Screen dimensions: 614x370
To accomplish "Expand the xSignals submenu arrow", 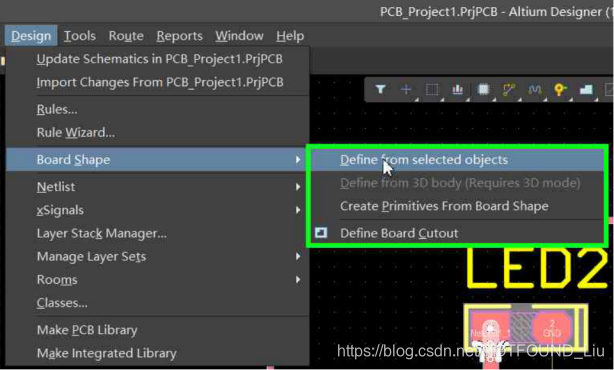I will click(298, 210).
